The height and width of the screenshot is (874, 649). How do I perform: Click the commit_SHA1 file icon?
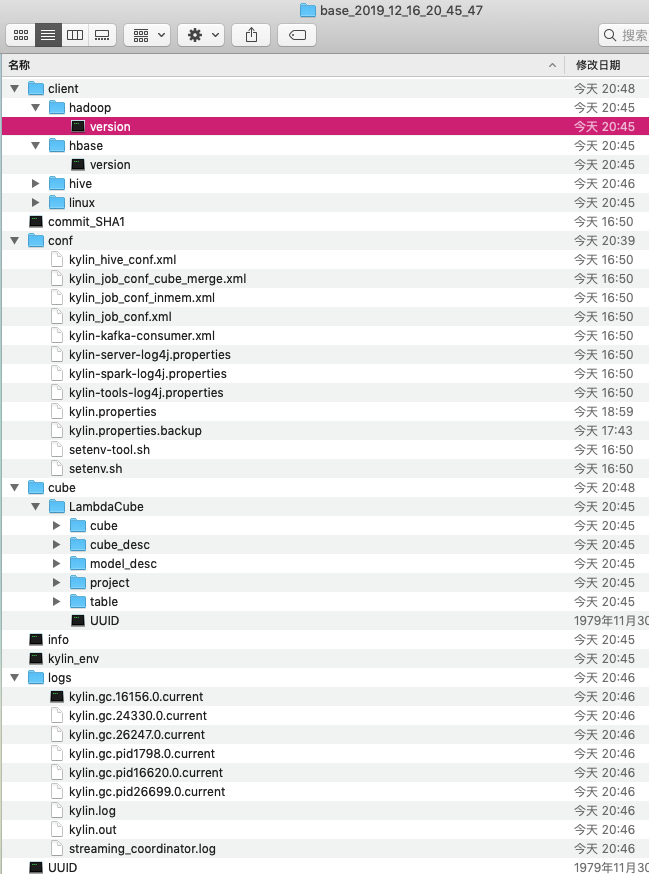36,221
